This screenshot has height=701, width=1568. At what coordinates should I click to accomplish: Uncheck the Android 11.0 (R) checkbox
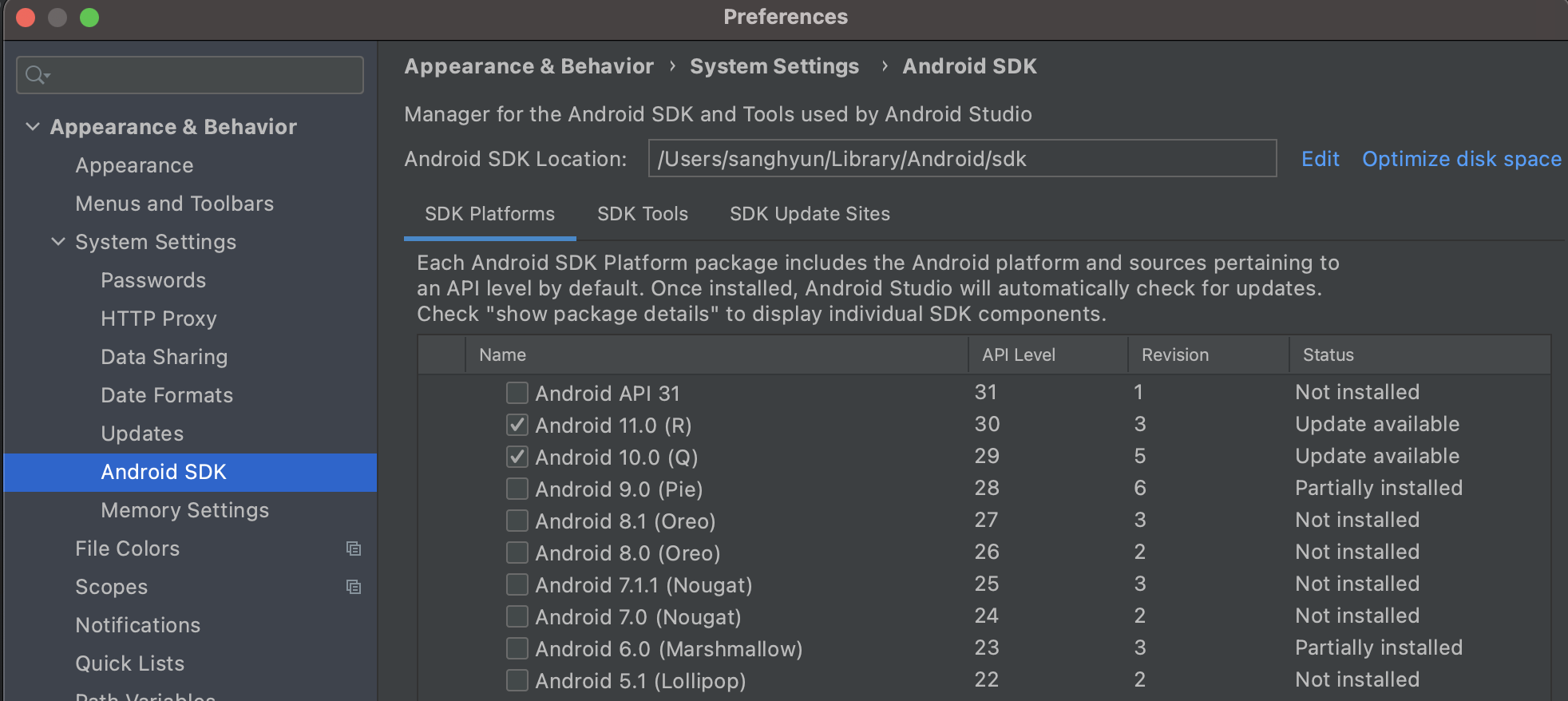pos(517,425)
